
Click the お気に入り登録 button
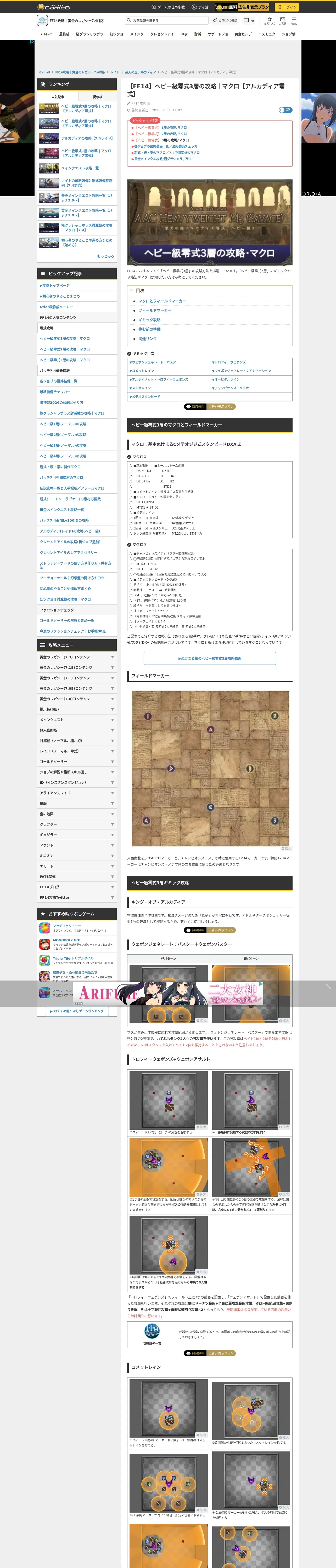click(225, 21)
